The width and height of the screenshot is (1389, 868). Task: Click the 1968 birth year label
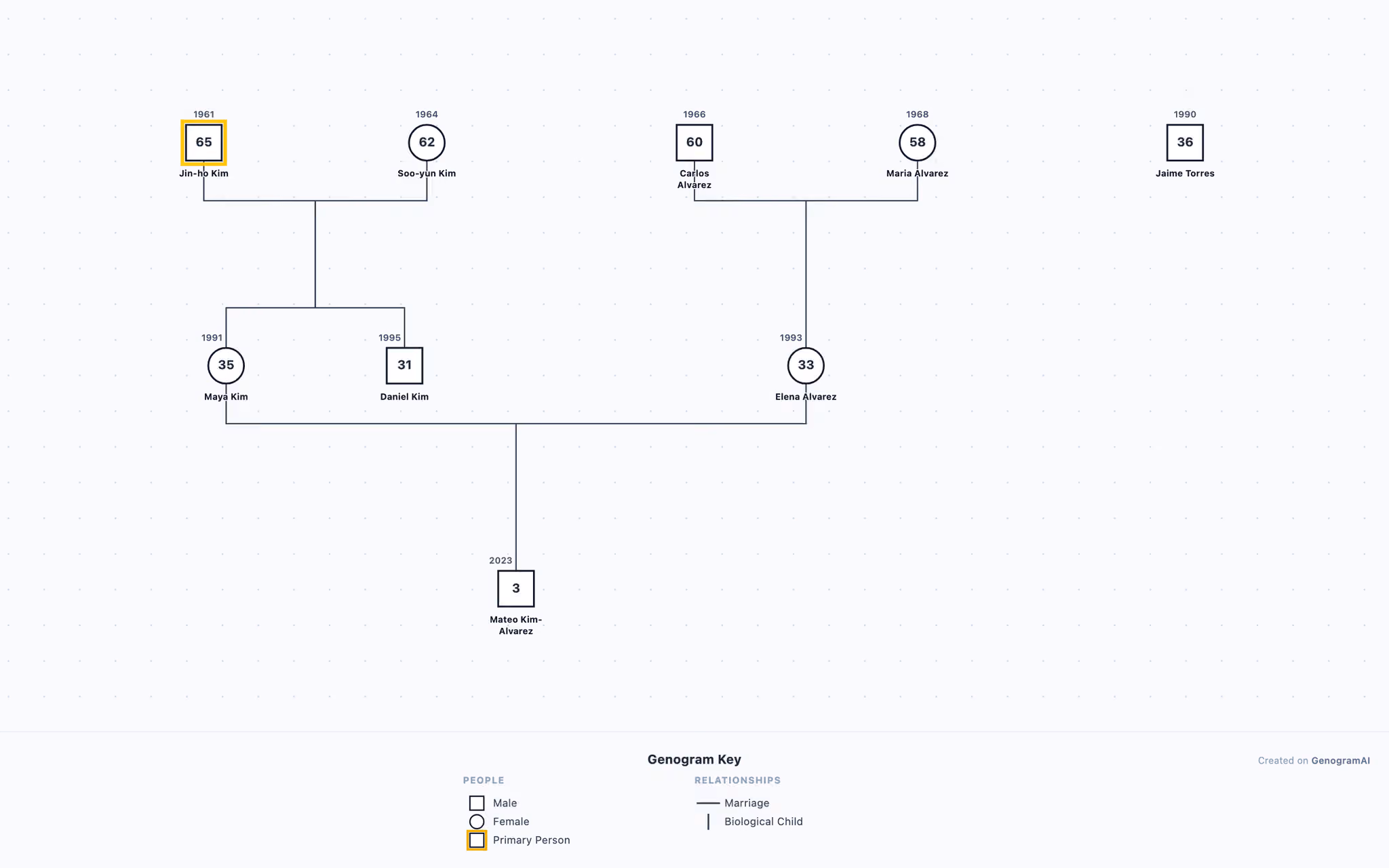click(917, 115)
